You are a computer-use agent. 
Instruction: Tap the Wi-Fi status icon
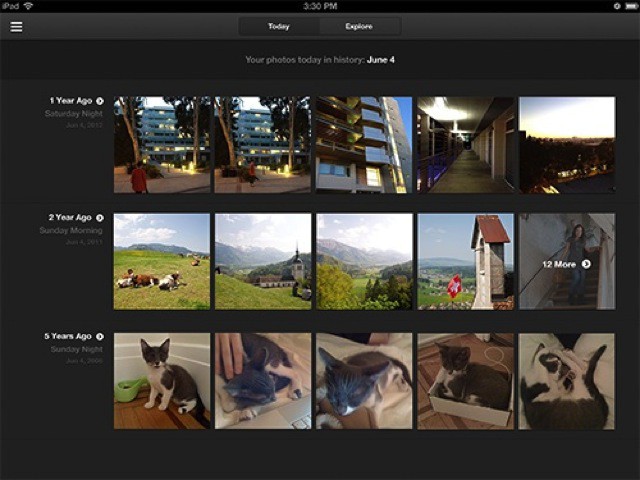point(28,6)
